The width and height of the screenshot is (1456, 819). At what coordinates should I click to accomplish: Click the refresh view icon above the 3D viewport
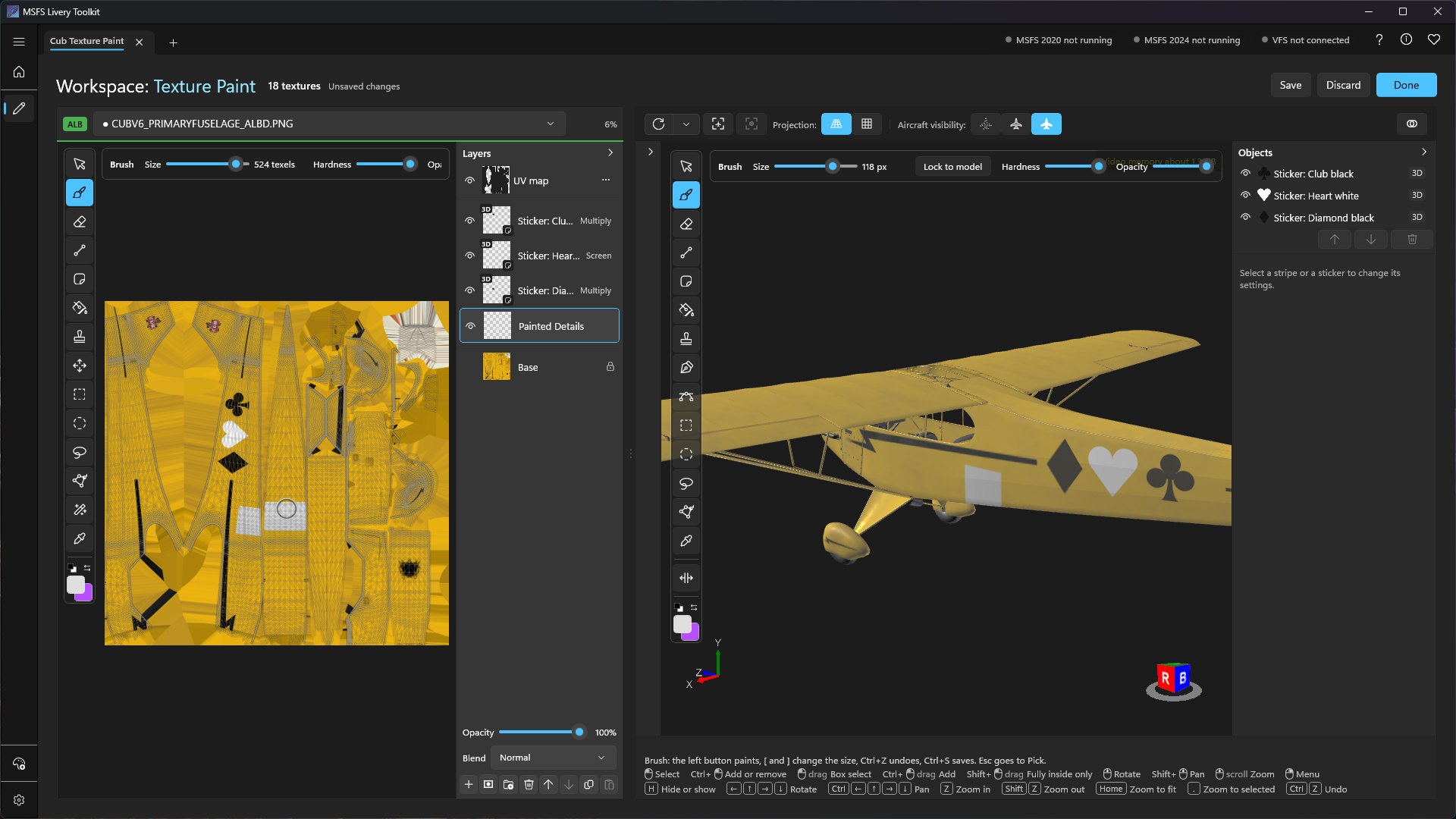tap(658, 124)
